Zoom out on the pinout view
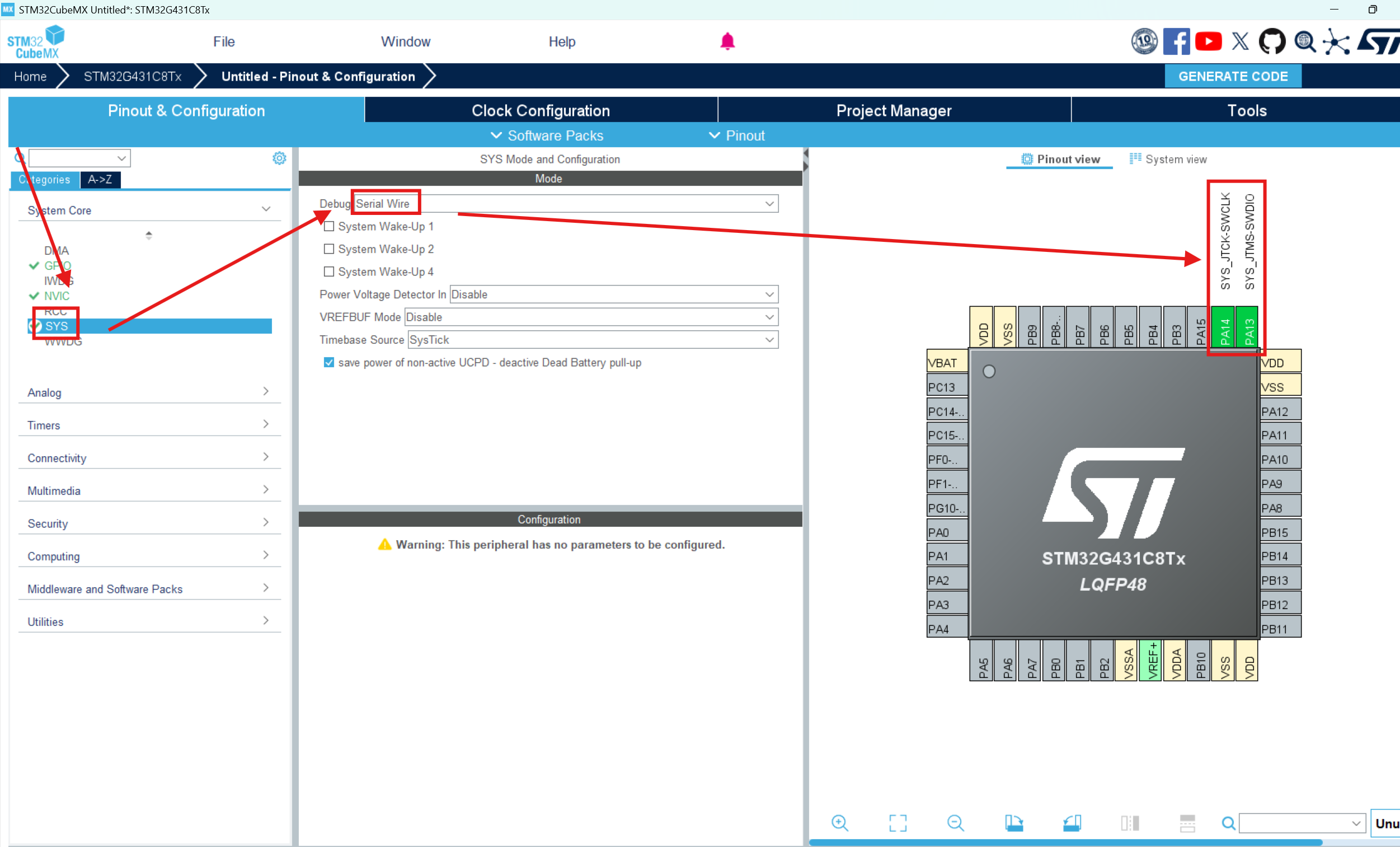1400x847 pixels. click(x=956, y=822)
